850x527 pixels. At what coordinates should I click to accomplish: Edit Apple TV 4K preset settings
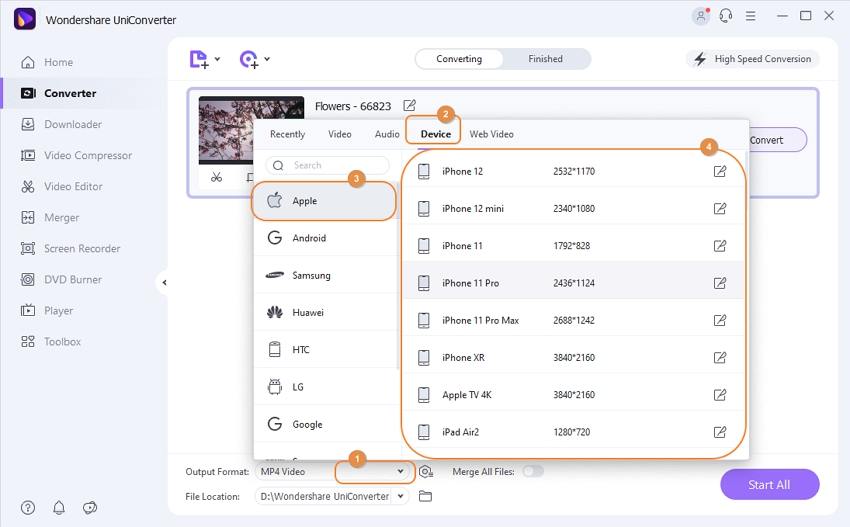[x=719, y=395]
